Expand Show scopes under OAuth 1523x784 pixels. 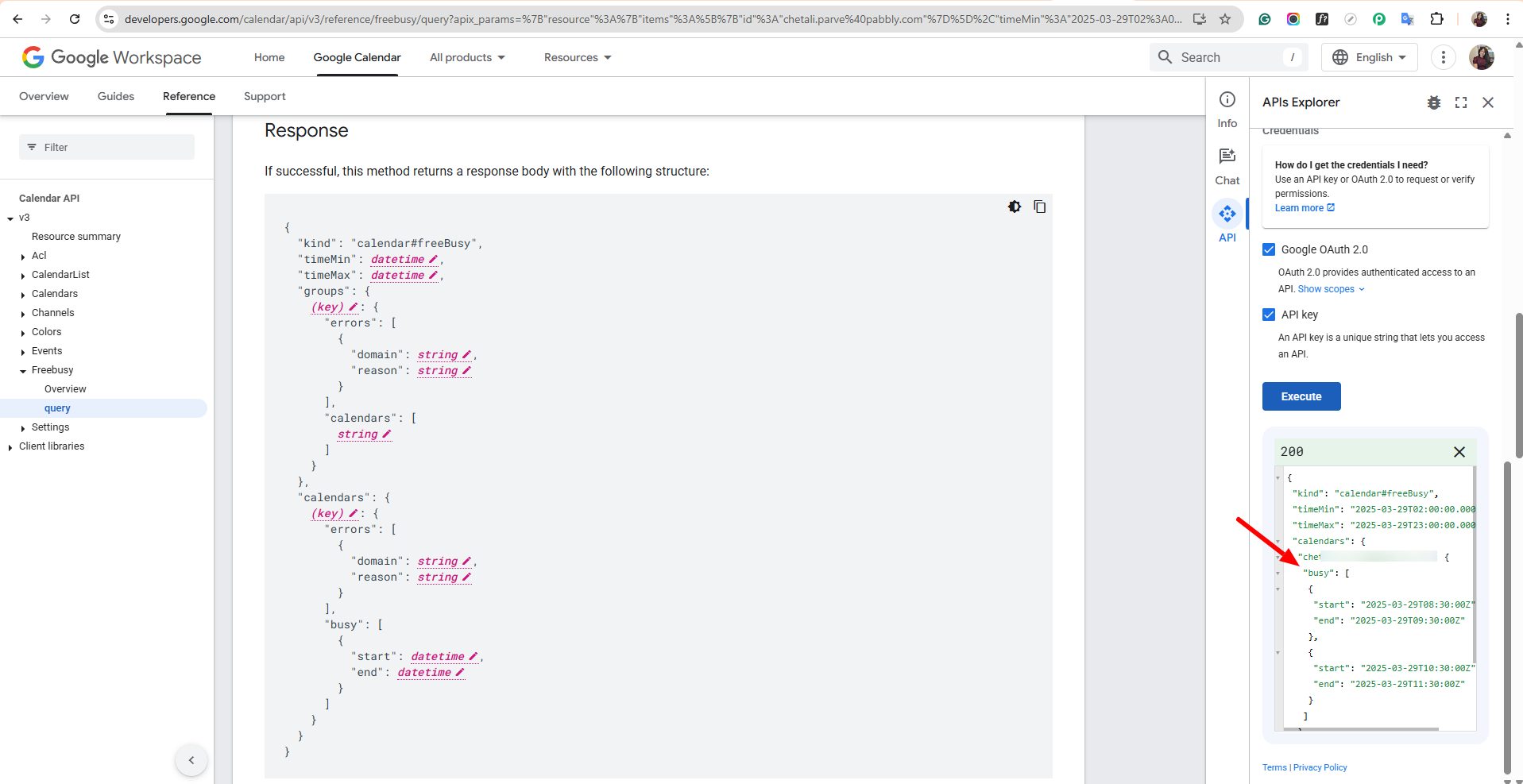pos(1332,289)
